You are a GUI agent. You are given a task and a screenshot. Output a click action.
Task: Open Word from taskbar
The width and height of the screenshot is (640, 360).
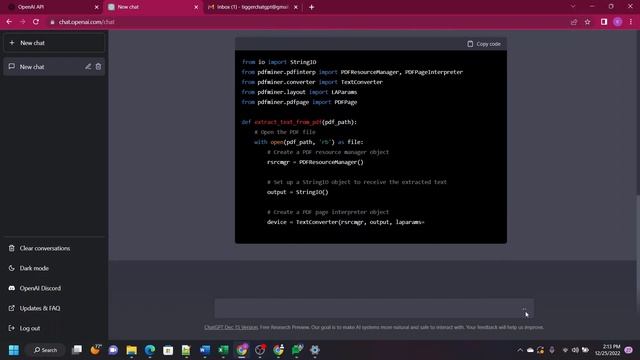click(x=205, y=350)
